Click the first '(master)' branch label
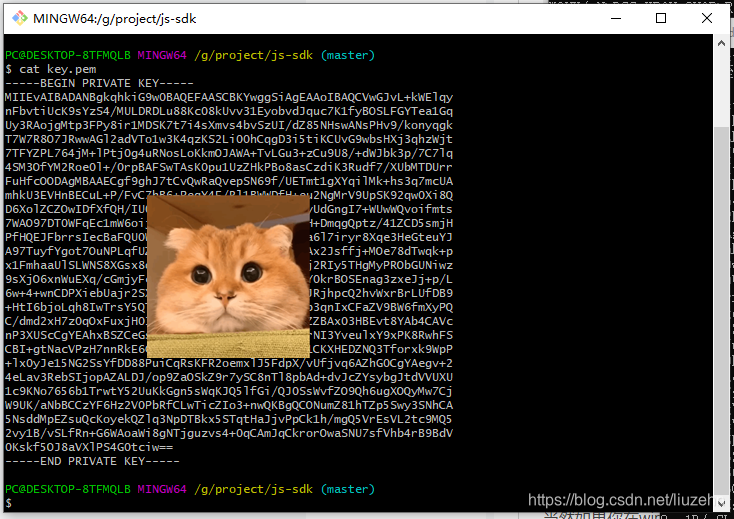Image resolution: width=734 pixels, height=519 pixels. [348, 55]
